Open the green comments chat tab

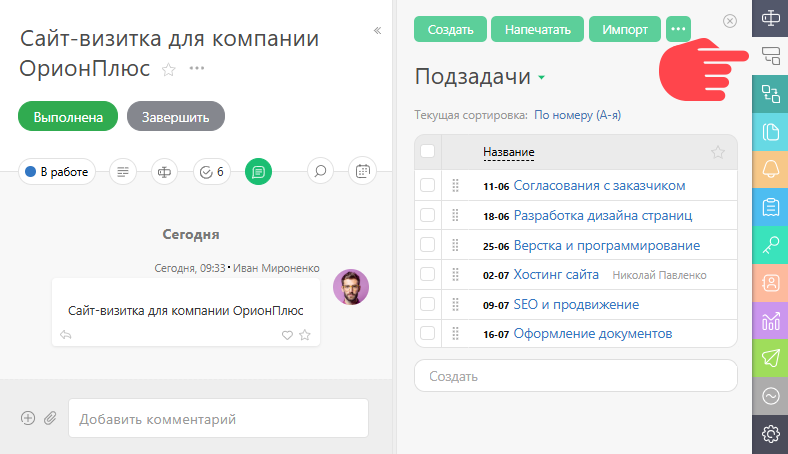click(x=258, y=172)
